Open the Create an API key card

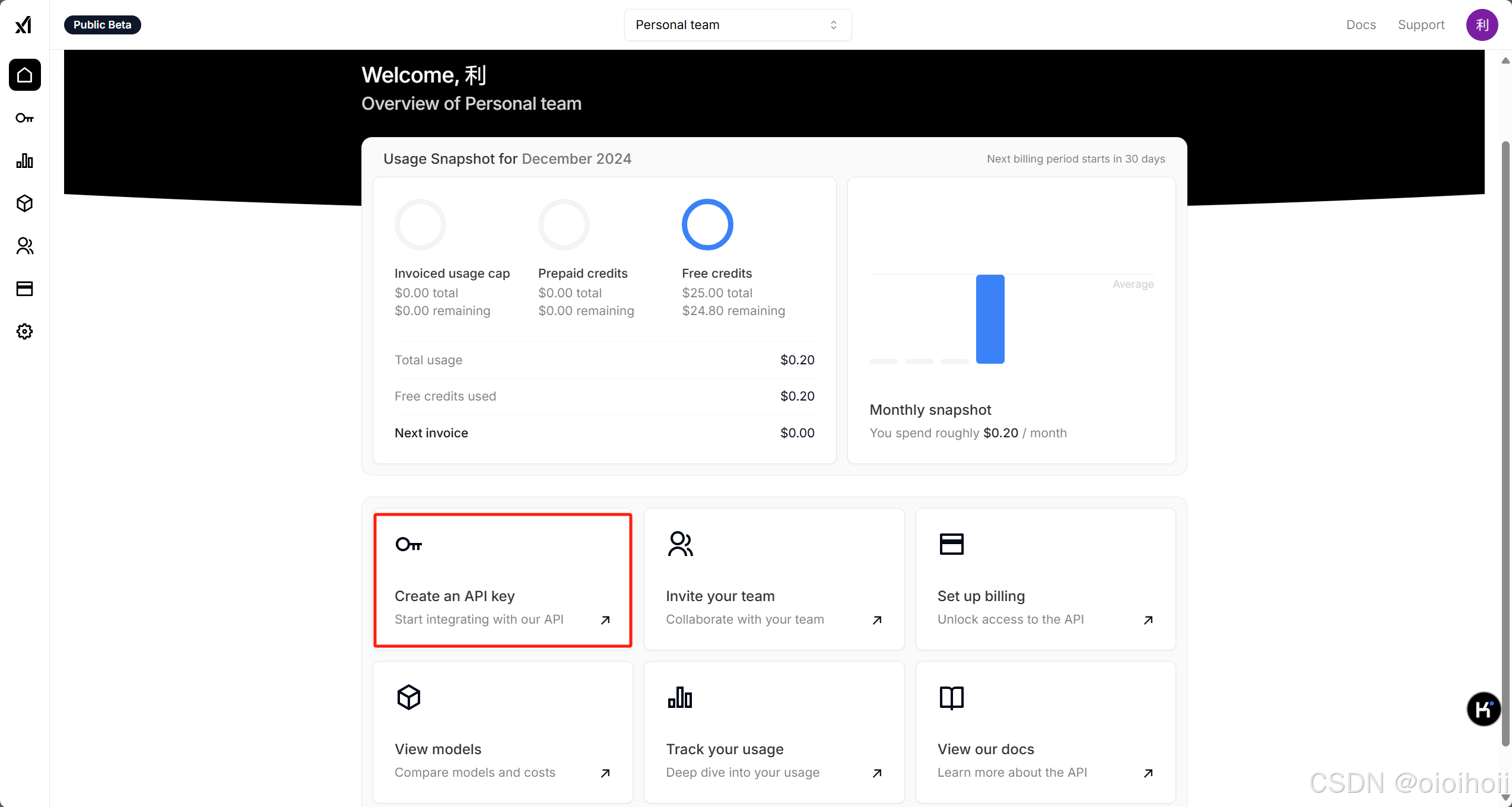(x=503, y=580)
